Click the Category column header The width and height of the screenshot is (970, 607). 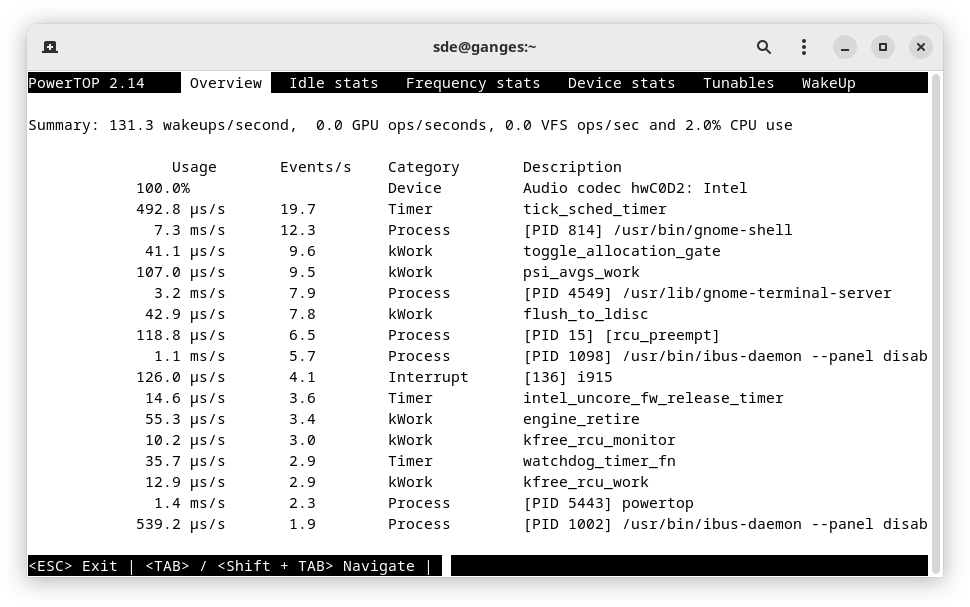(424, 167)
